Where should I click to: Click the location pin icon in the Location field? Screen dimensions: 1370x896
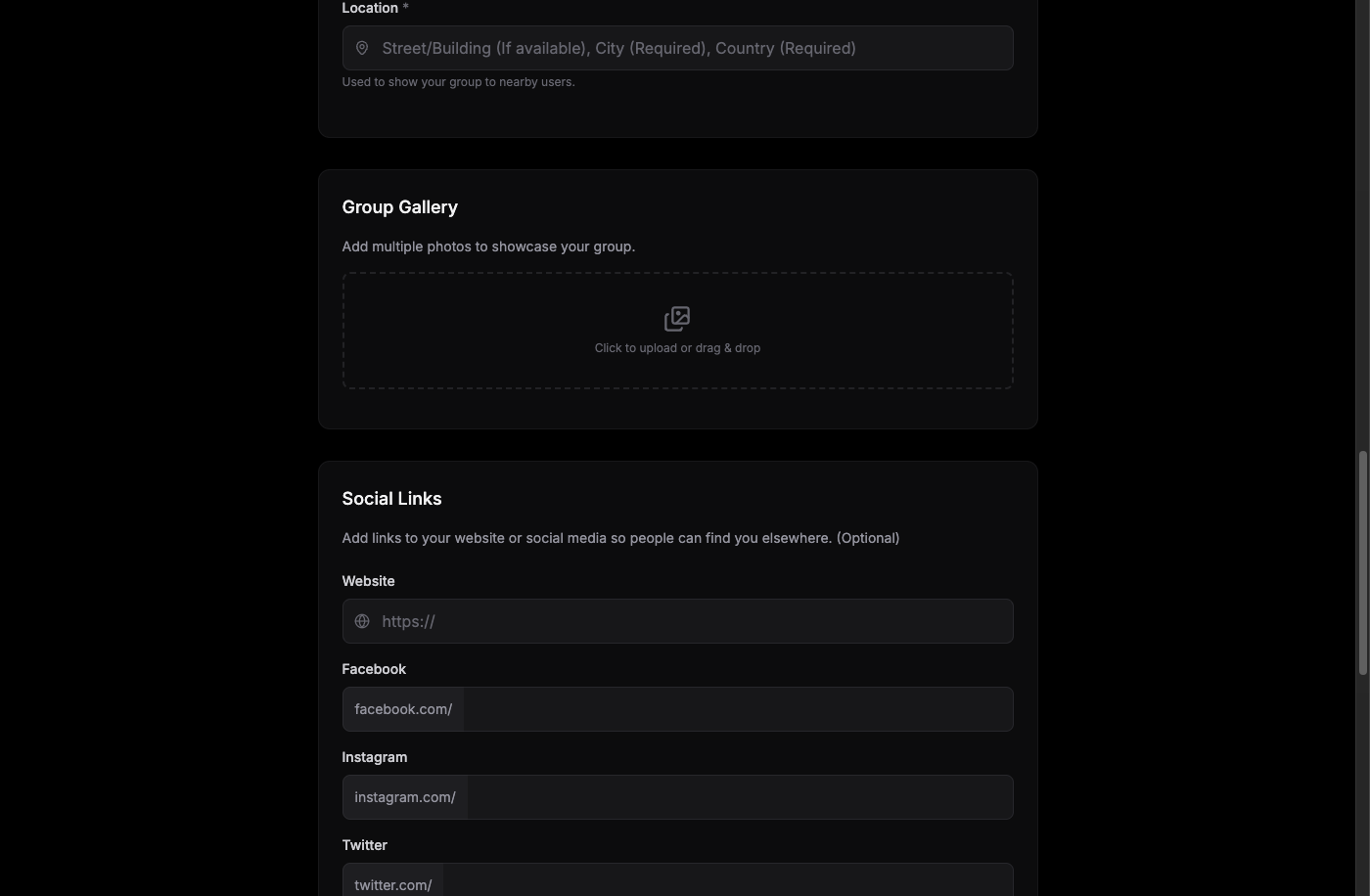coord(362,48)
